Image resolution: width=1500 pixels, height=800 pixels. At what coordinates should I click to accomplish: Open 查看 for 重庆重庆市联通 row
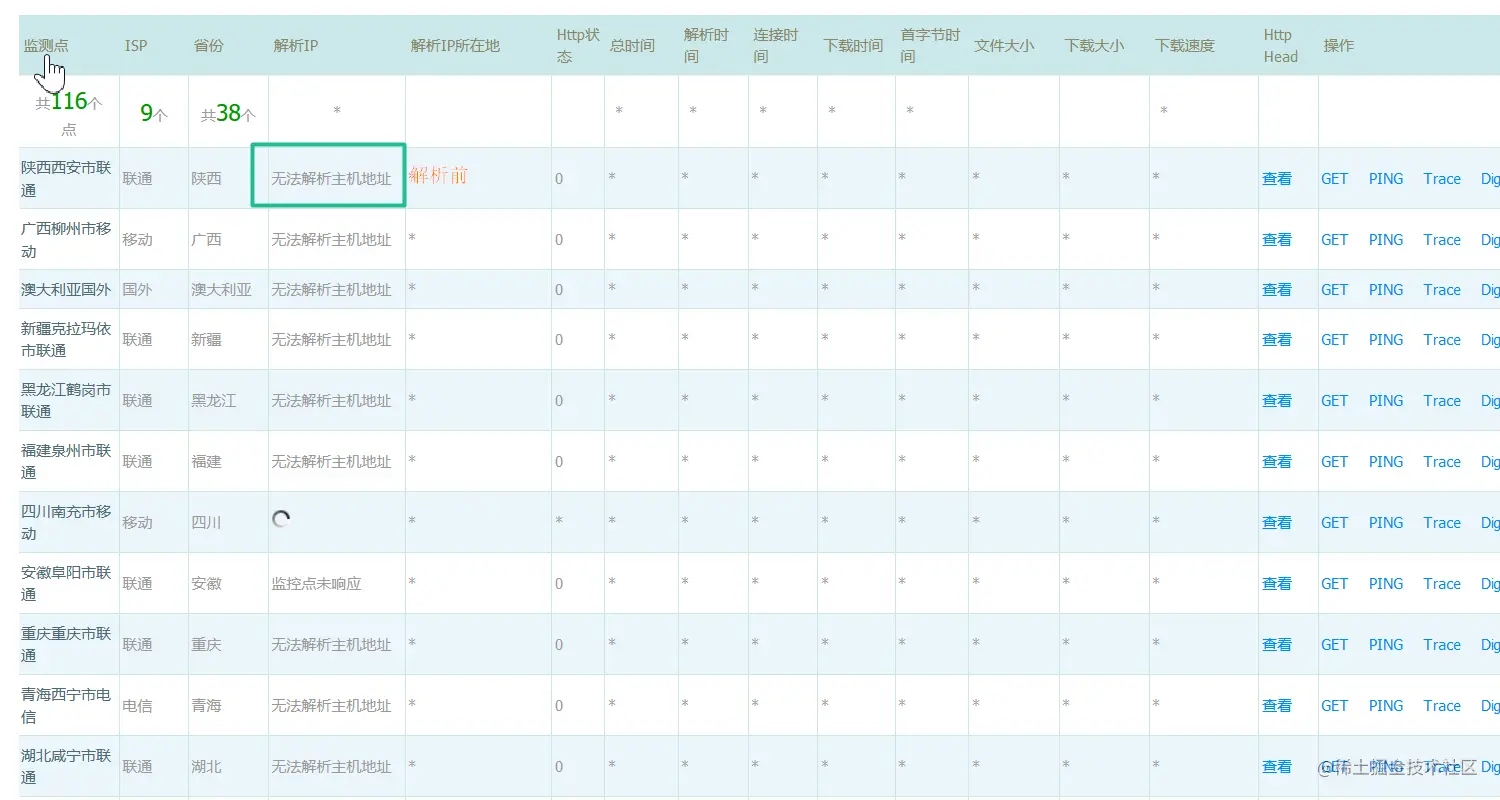pyautogui.click(x=1277, y=645)
